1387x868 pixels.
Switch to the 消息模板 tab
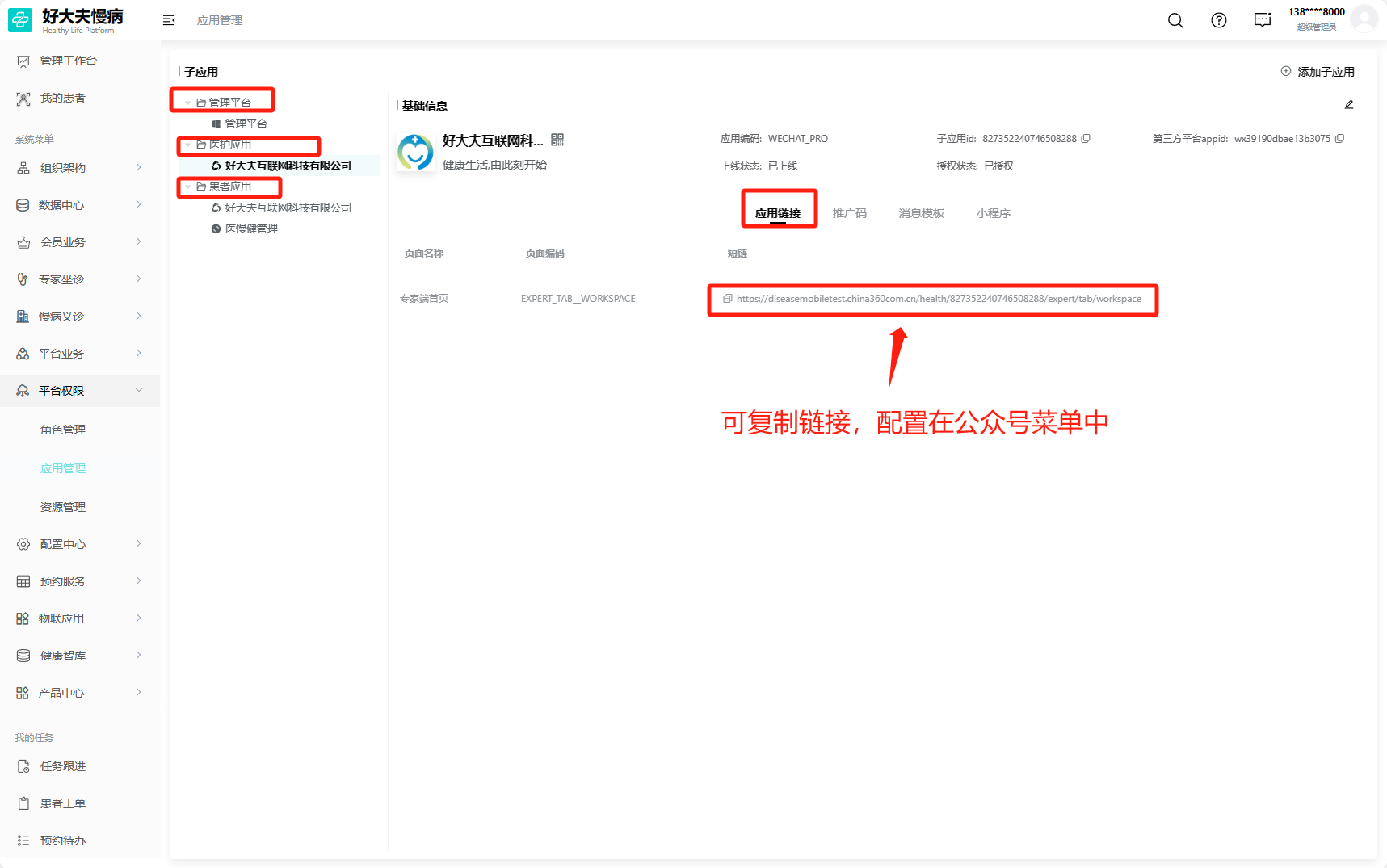tap(922, 213)
